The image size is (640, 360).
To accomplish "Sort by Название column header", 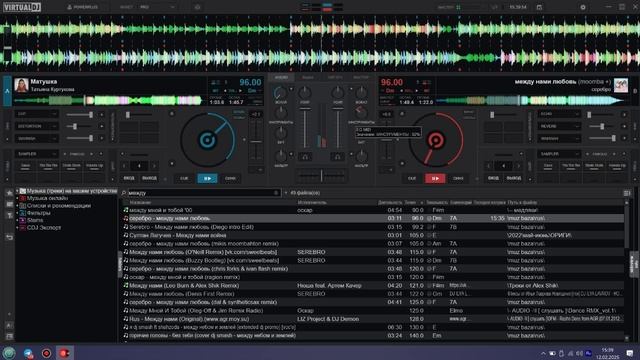I will tap(140, 202).
